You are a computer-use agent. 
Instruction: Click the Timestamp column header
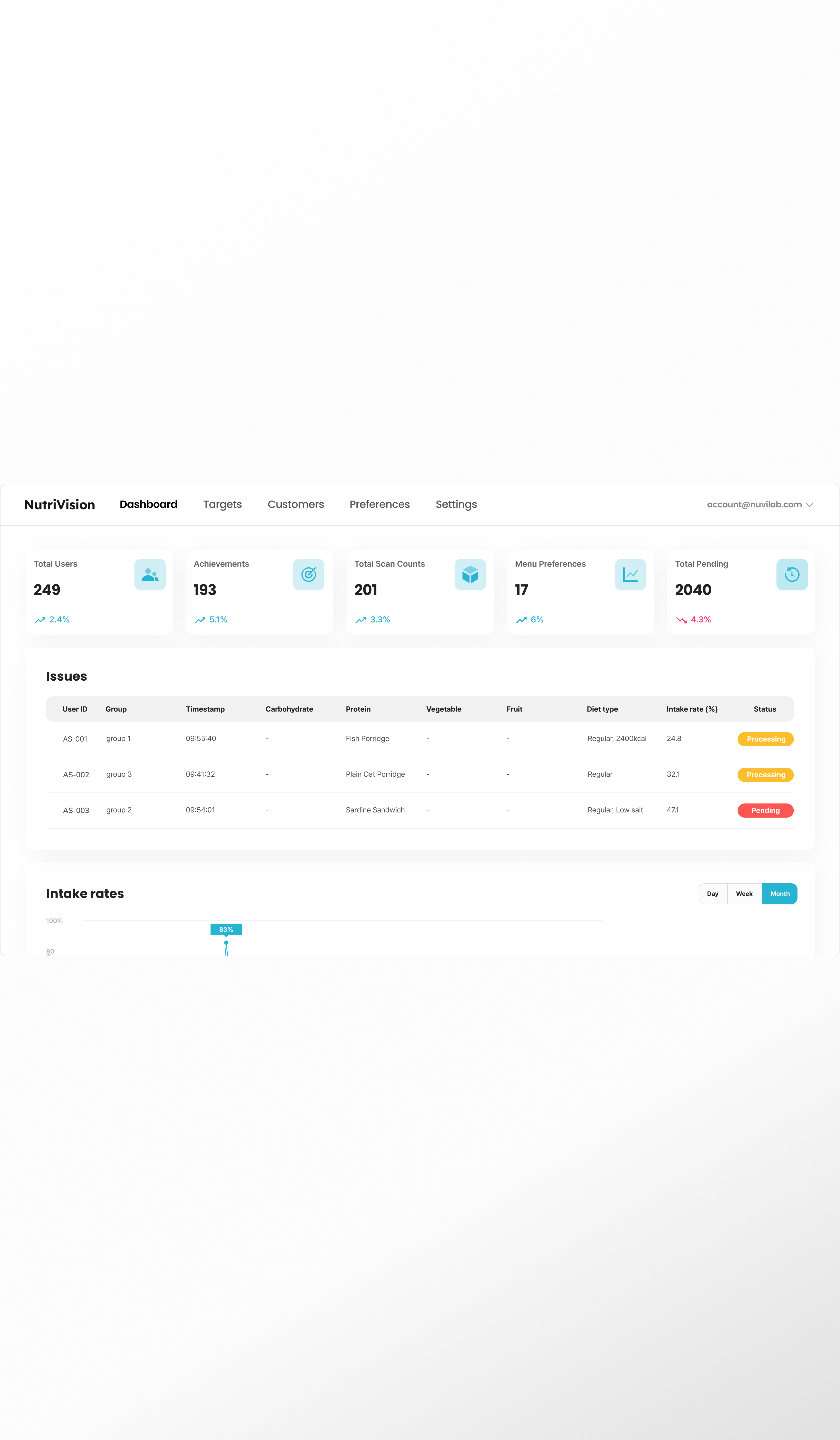click(x=205, y=709)
